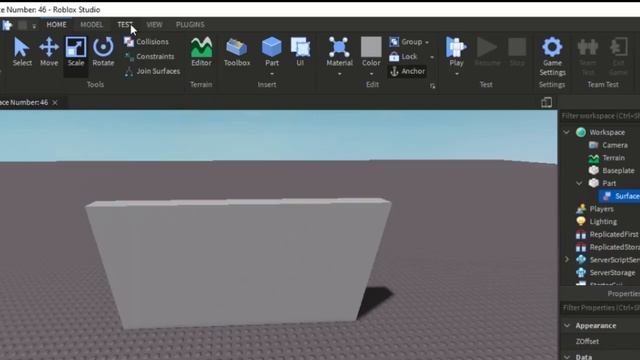Open the Group dropdown arrow
Screen dimensions: 640x360
(x=427, y=42)
